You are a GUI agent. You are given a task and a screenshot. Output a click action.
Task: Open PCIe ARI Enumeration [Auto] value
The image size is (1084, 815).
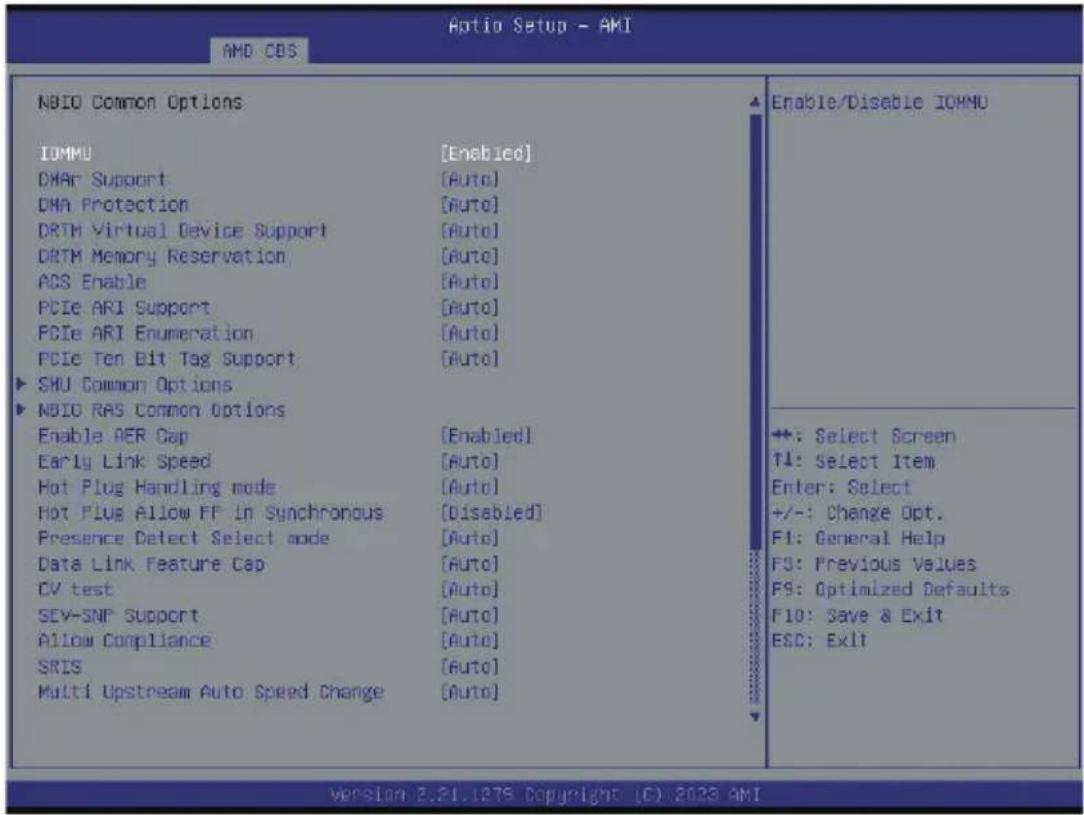click(x=469, y=333)
